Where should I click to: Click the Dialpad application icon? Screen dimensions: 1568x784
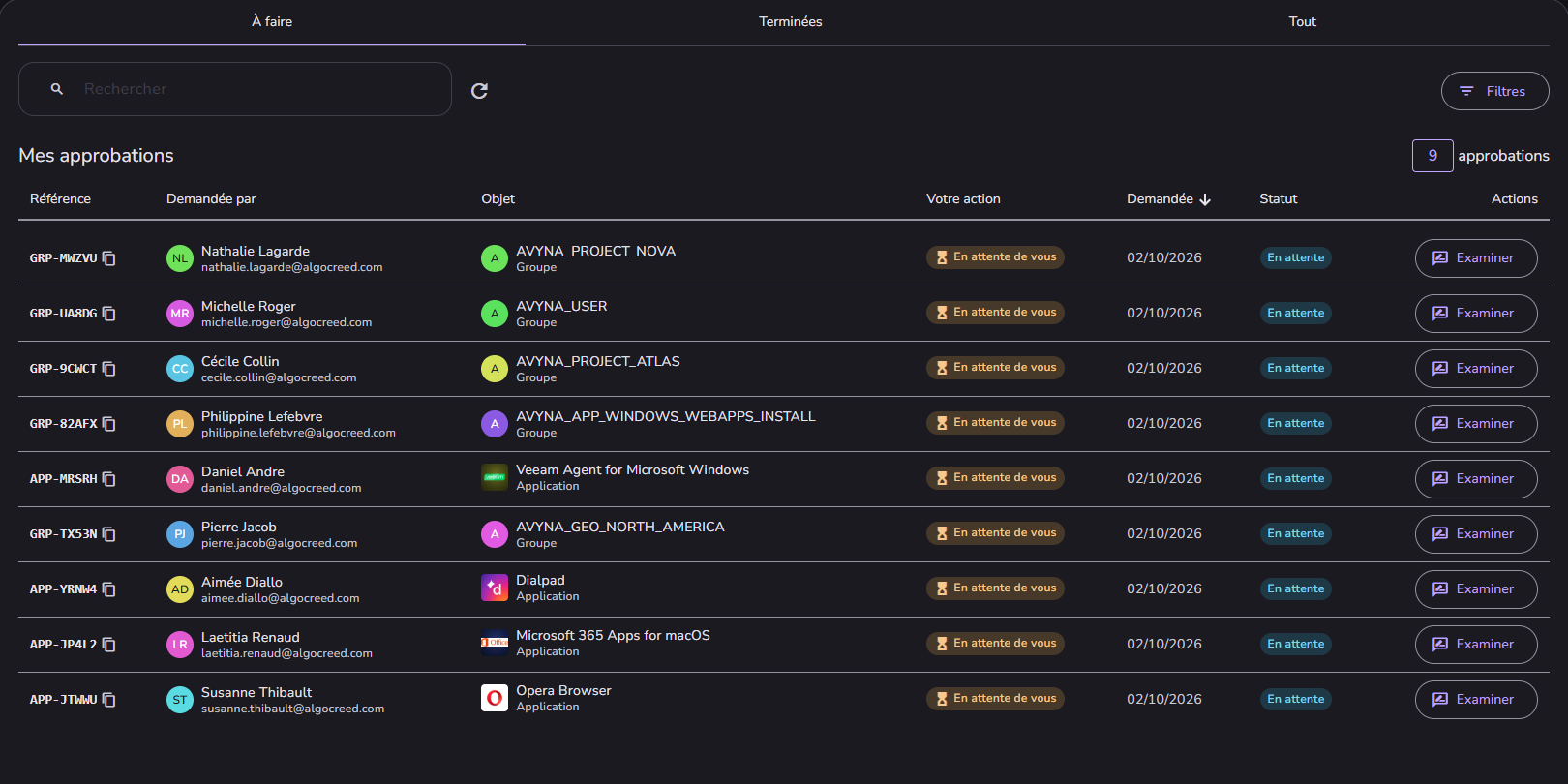(x=495, y=588)
